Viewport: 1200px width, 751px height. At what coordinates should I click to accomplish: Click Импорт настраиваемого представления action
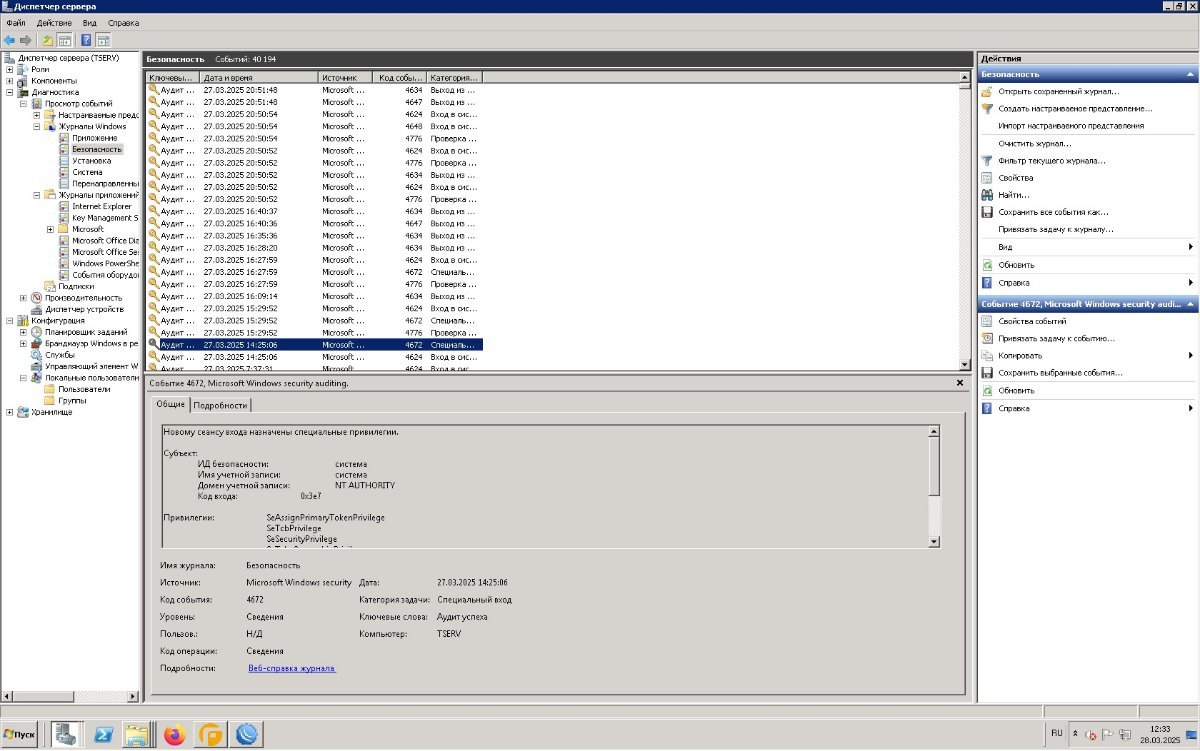click(x=1071, y=126)
